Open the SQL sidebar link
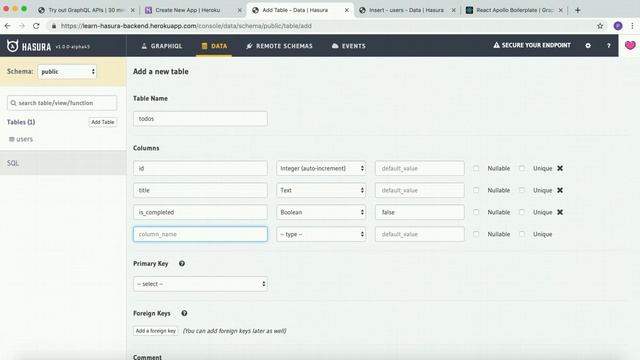Image resolution: width=640 pixels, height=360 pixels. [13, 163]
